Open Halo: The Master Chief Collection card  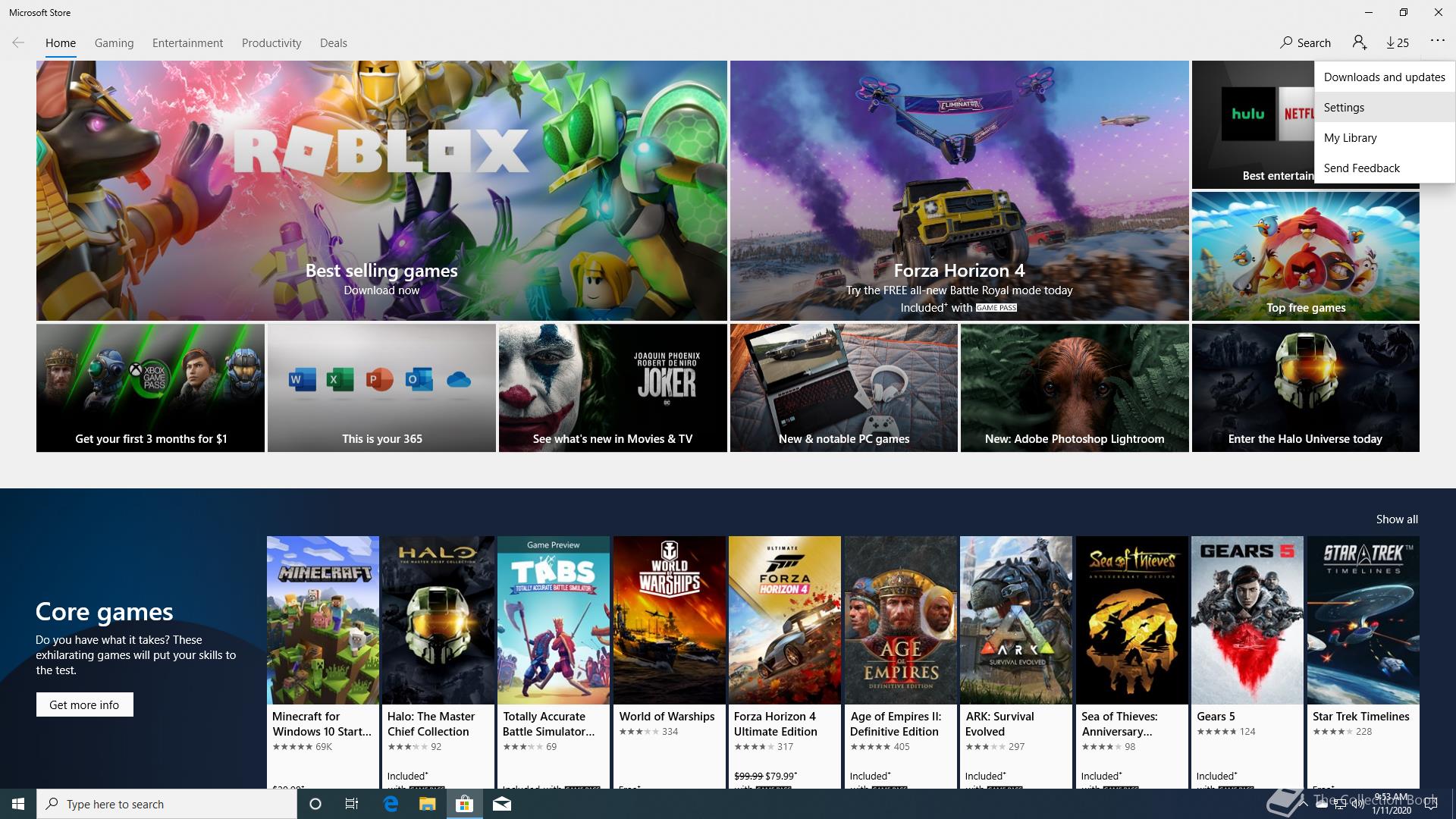tap(438, 662)
